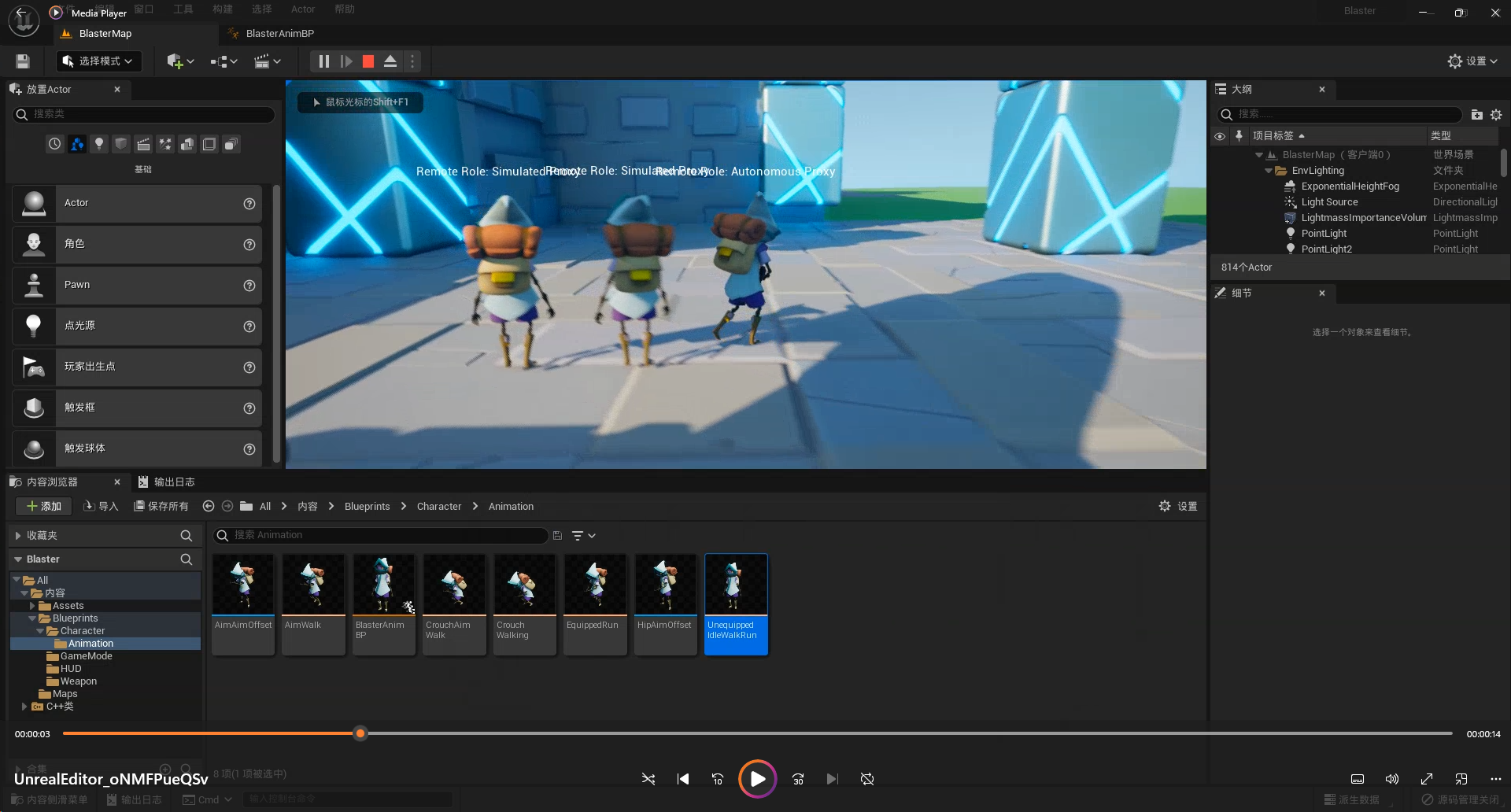1511x812 pixels.
Task: Close the 细节 details panel tab
Action: [1322, 293]
